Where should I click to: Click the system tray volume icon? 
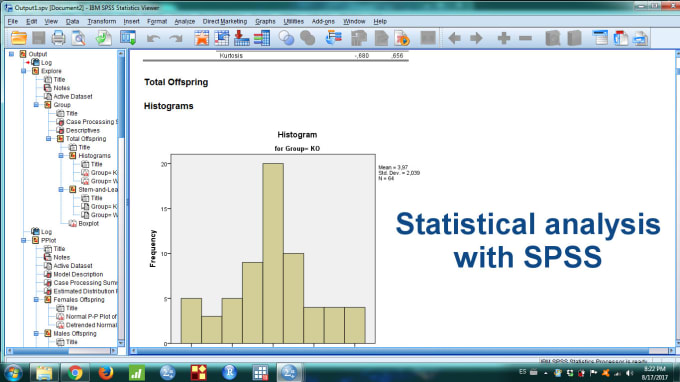click(629, 373)
